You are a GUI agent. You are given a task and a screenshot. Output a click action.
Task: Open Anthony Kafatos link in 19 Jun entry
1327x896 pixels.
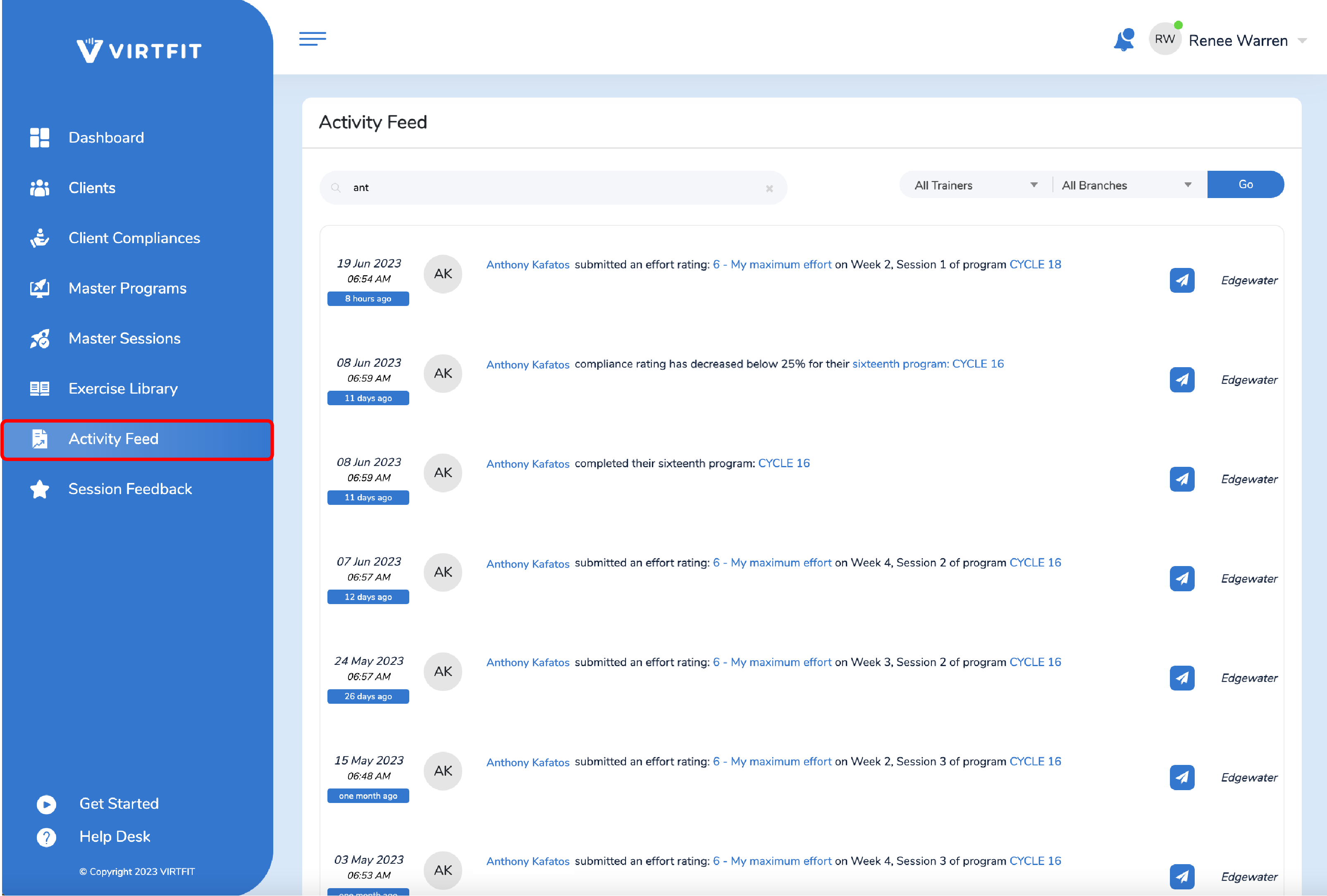coord(527,264)
